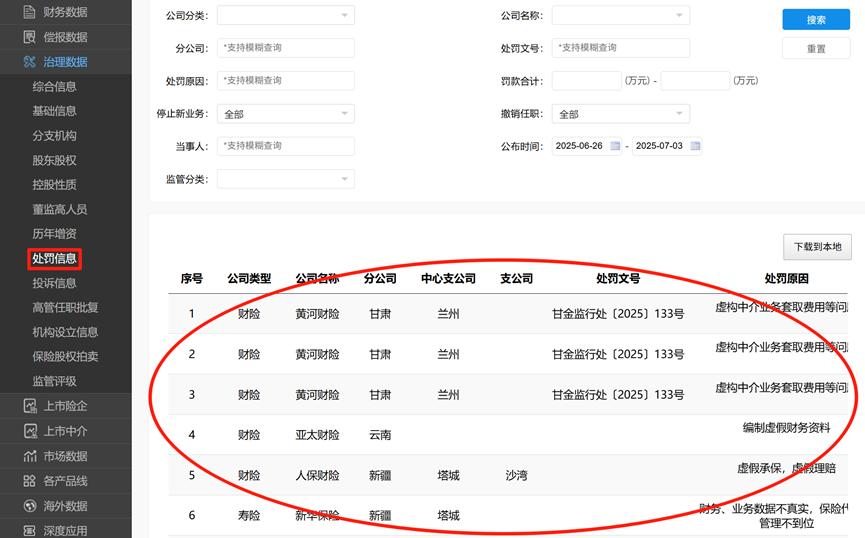Click the 偿报数据 sidebar icon
This screenshot has height=538, width=865.
point(29,37)
